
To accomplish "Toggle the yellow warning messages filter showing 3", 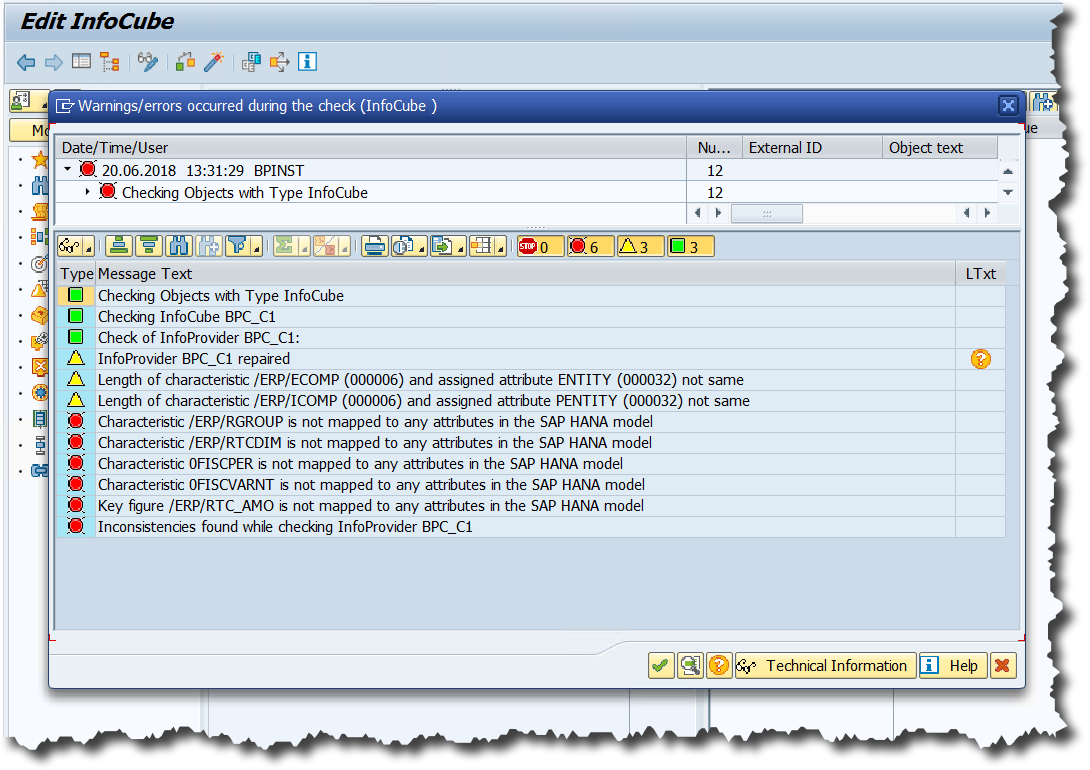I will click(x=640, y=246).
